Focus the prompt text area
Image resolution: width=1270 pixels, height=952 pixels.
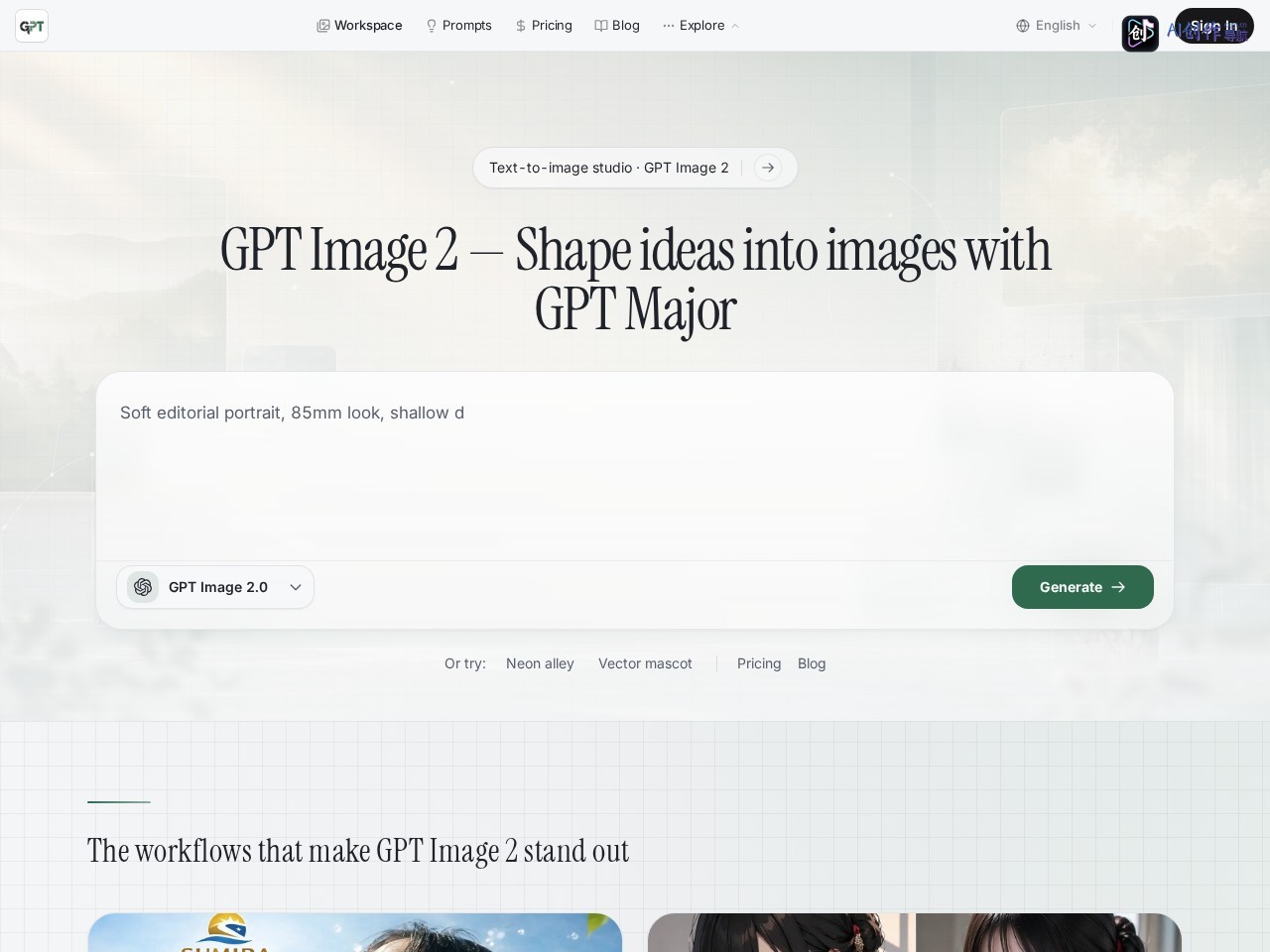tap(635, 466)
